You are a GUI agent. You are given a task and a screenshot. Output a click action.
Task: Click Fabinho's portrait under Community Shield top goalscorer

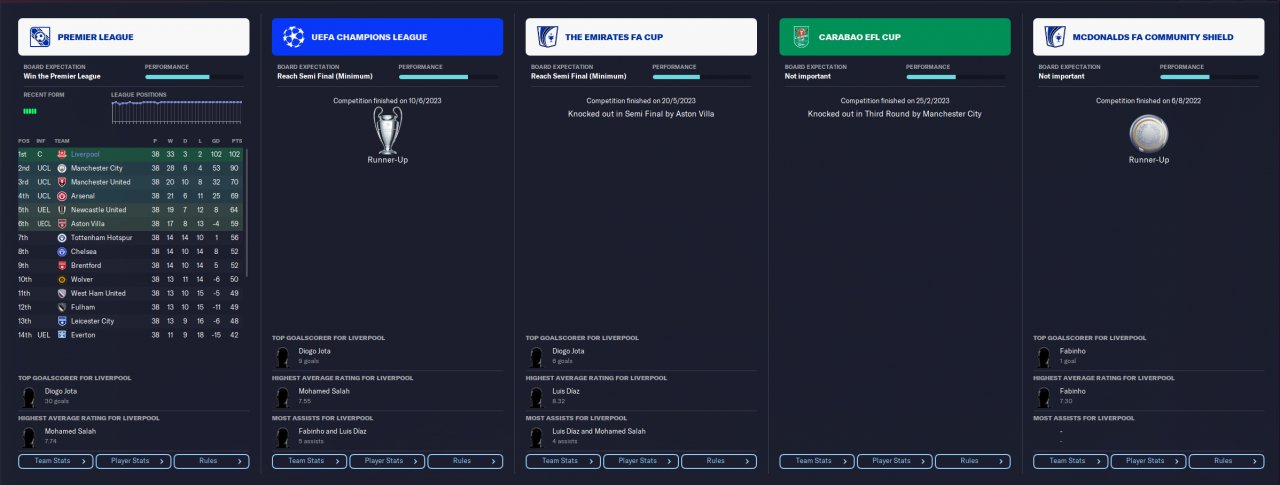[1044, 355]
